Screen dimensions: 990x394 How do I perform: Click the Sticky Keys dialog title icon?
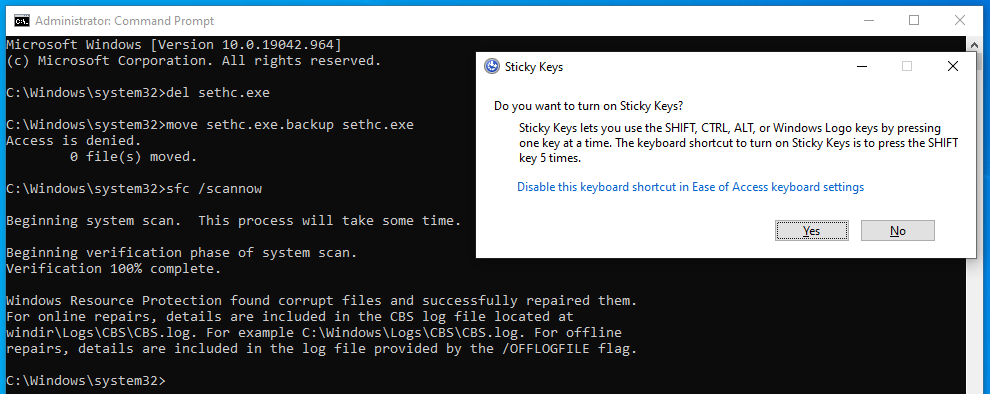coord(491,66)
